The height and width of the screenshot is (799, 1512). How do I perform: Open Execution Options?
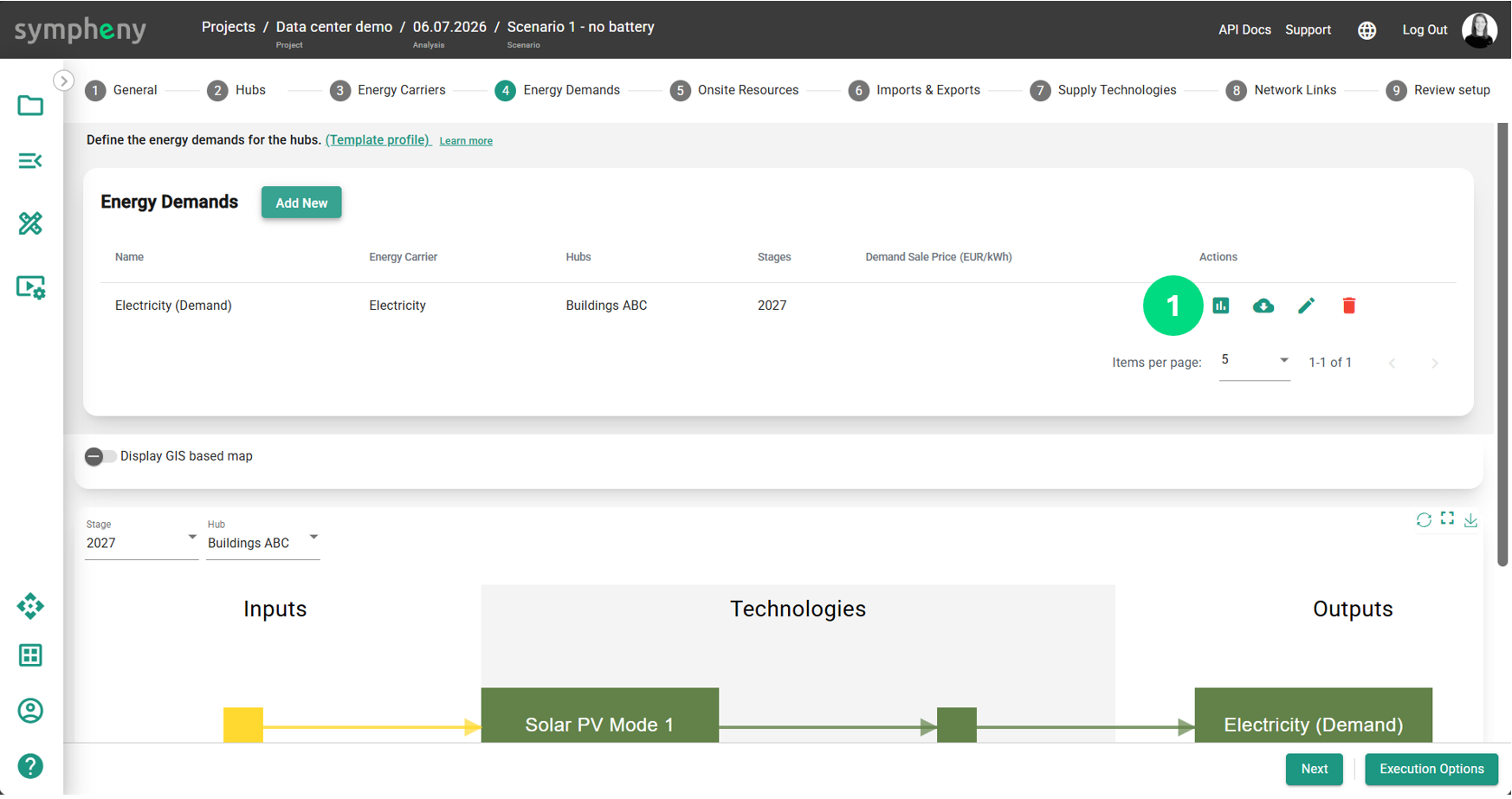coord(1431,770)
